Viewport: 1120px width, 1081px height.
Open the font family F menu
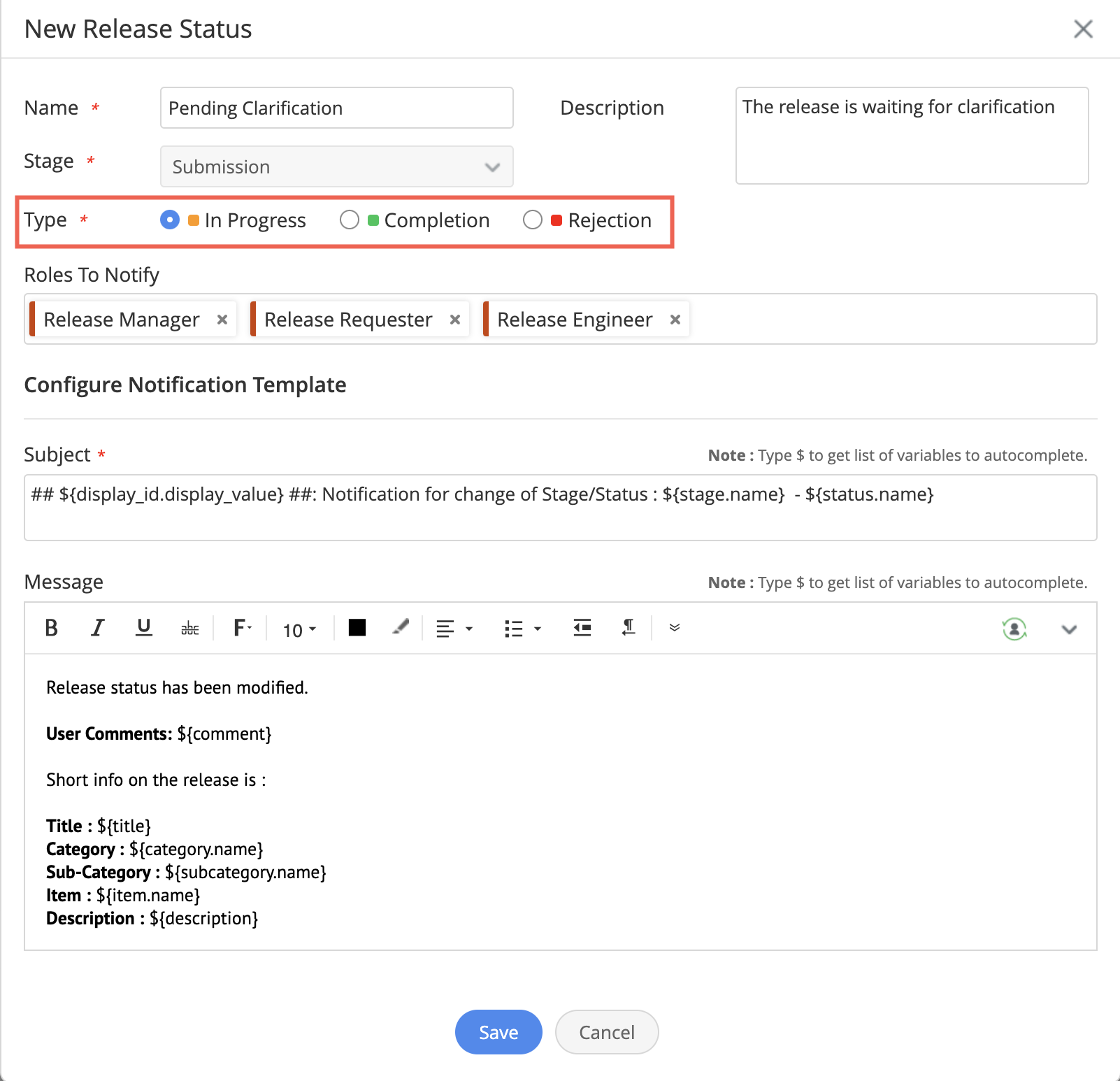242,628
